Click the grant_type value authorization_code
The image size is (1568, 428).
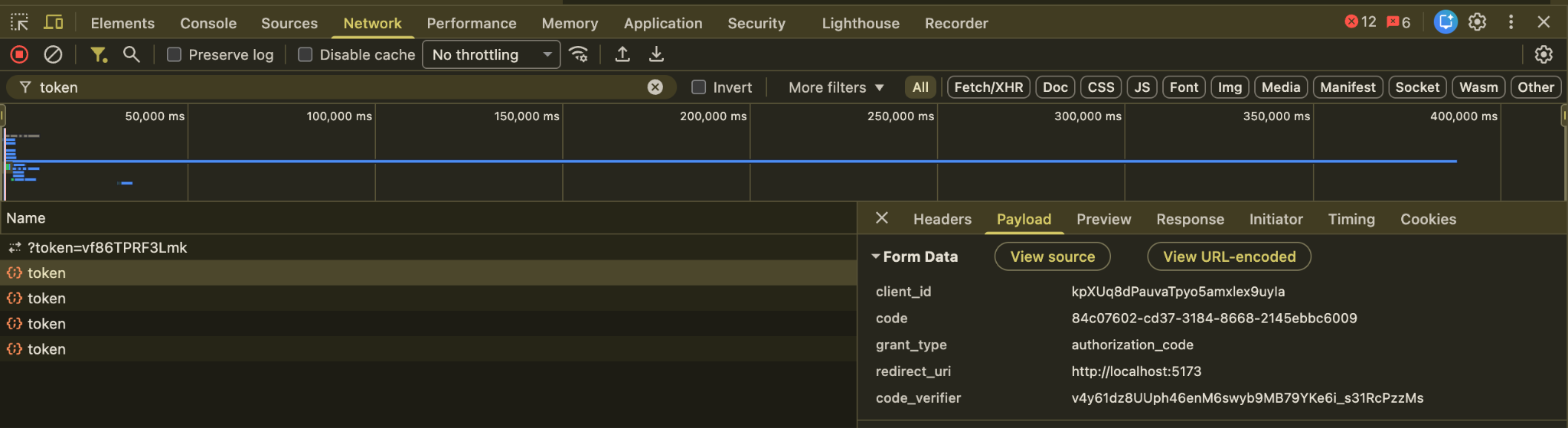coord(1132,345)
